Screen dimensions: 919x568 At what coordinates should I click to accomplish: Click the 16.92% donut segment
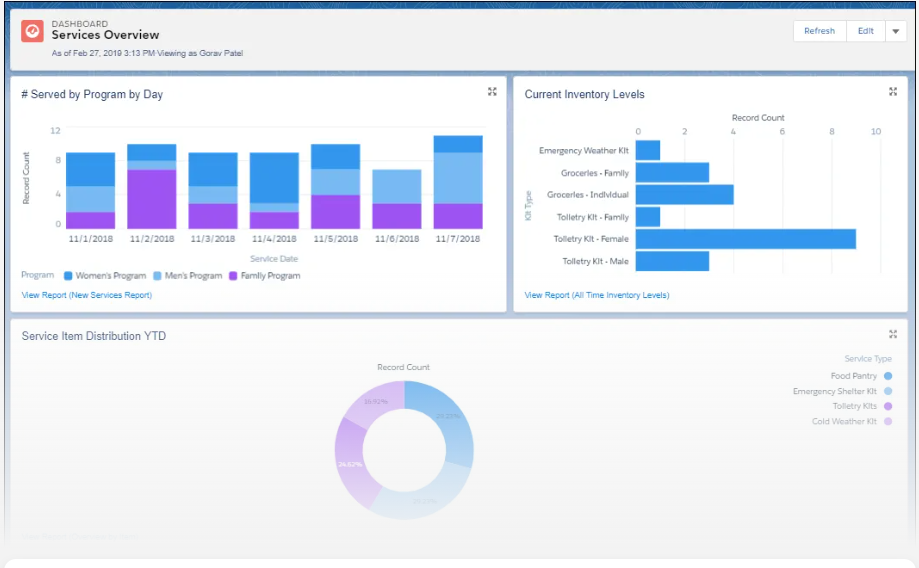[x=375, y=402]
